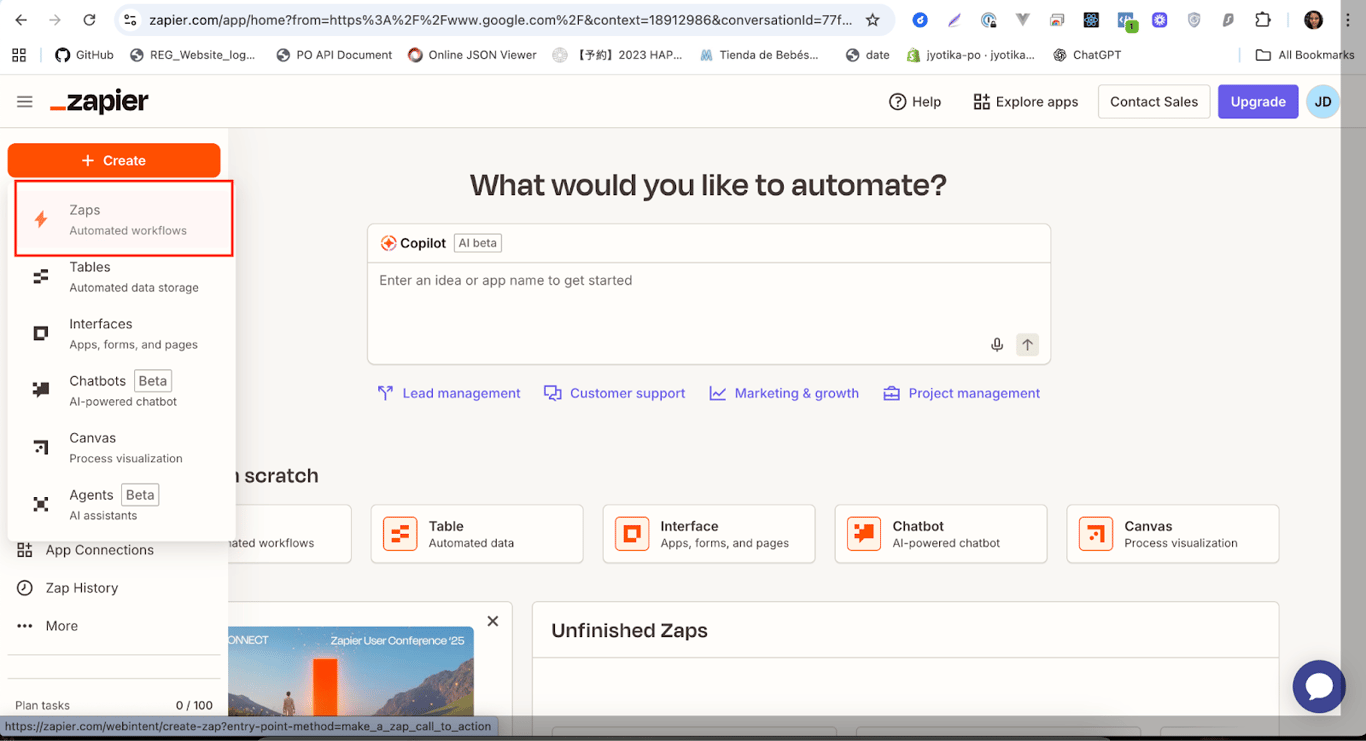Choose Tables from the Create menu

pyautogui.click(x=124, y=276)
